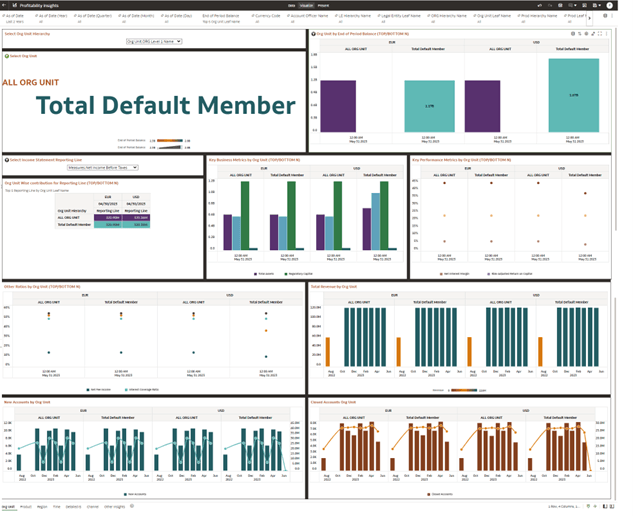Open the Prod Hierarchy Name filter
Viewport: 633px width, 516px height.
point(537,18)
